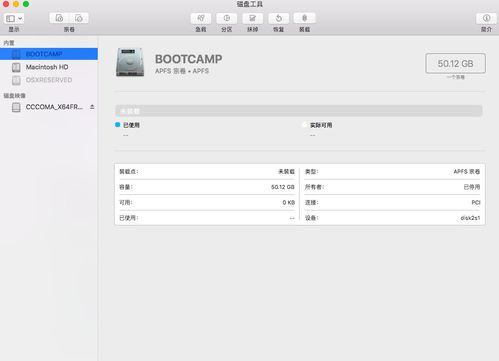Select Macintosh HD in sidebar

[49, 67]
